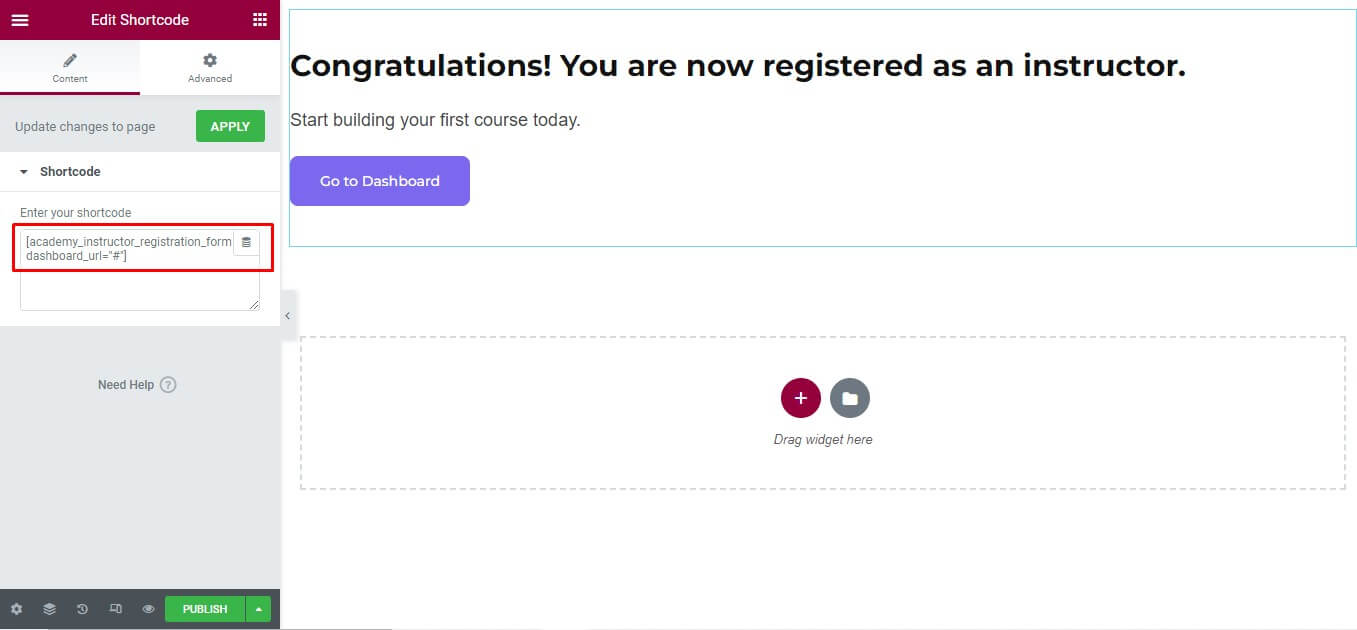Open the Elementor hamburger menu
Image resolution: width=1357 pixels, height=630 pixels.
coord(20,20)
